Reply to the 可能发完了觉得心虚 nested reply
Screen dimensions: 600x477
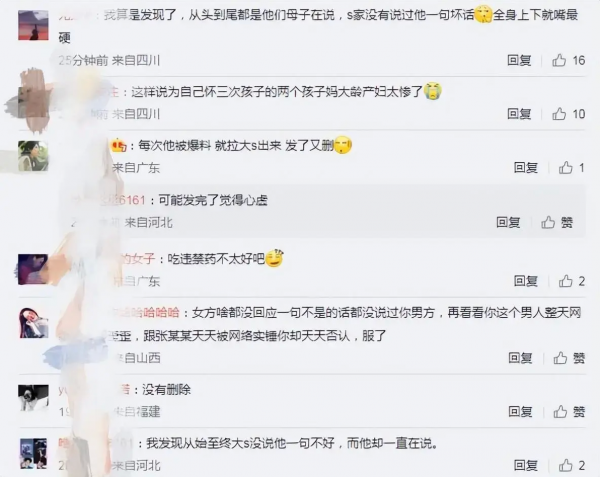(x=508, y=222)
